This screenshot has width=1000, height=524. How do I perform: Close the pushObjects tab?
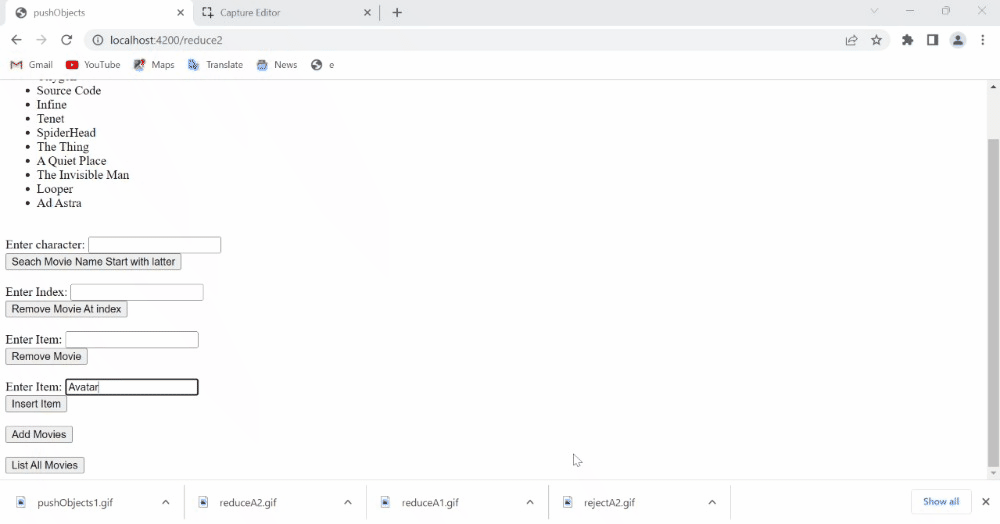(180, 13)
